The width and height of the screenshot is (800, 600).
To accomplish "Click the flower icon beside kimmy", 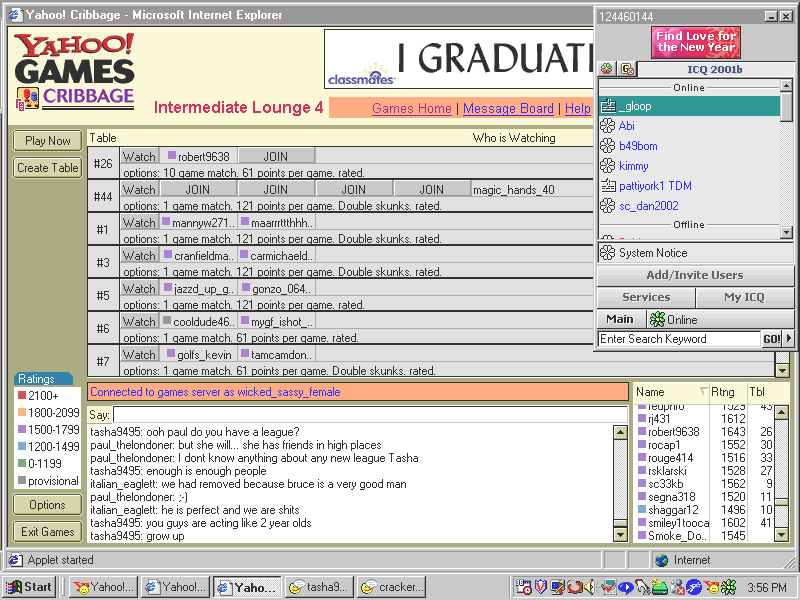I will [x=608, y=165].
